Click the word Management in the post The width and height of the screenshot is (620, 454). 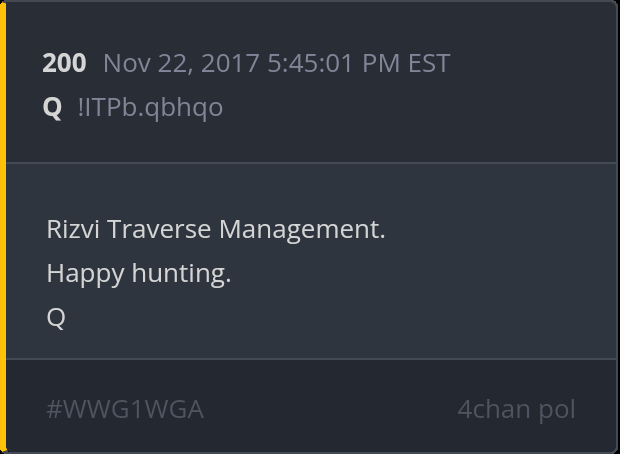302,231
